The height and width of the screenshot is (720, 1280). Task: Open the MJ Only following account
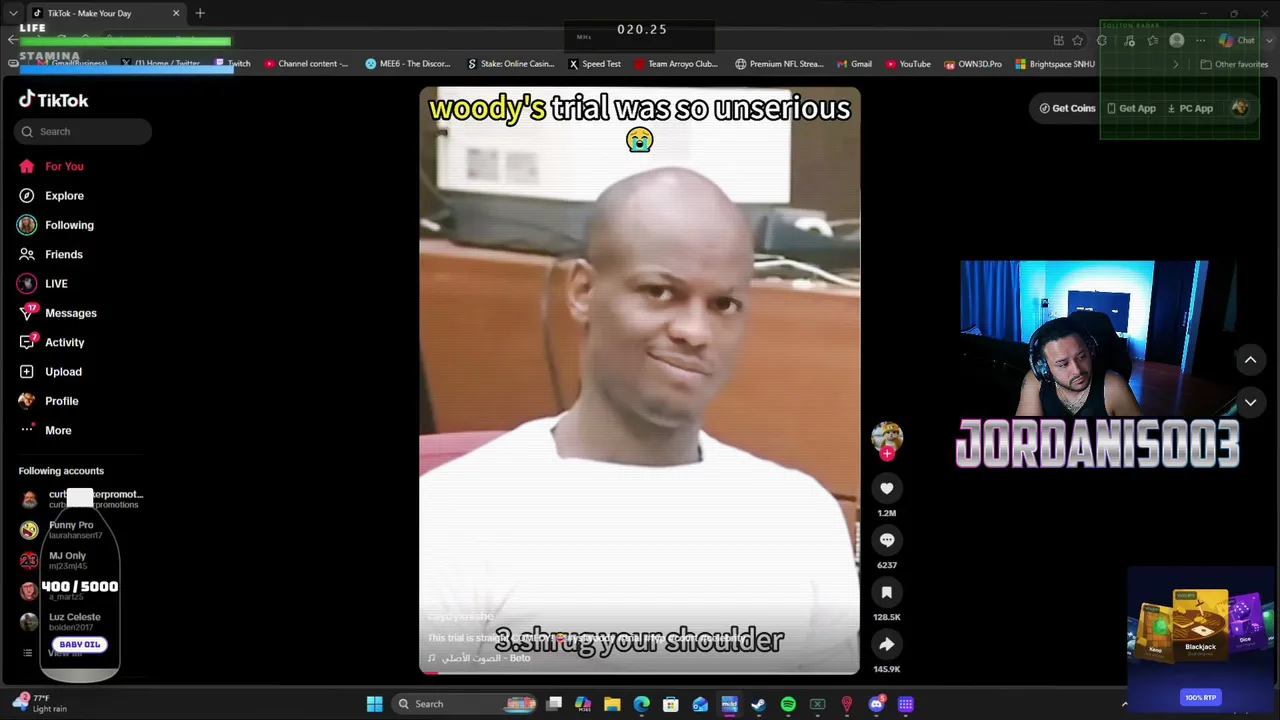(x=66, y=560)
